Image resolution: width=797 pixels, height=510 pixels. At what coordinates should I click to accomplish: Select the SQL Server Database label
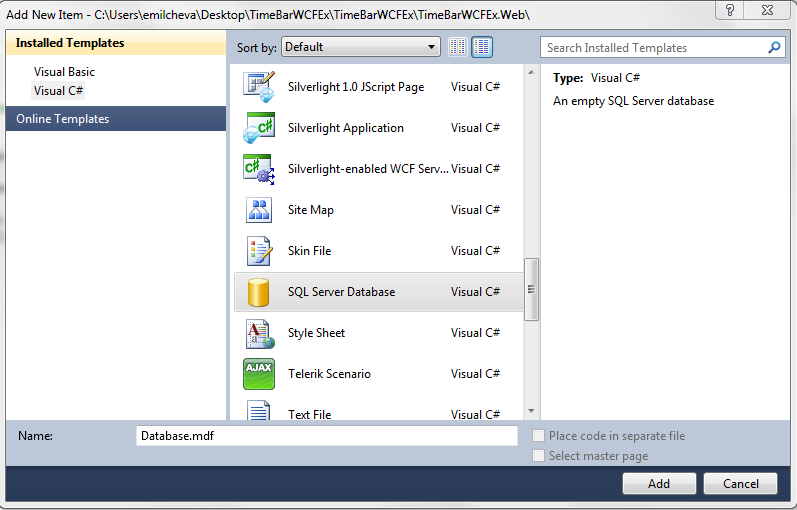tap(341, 292)
